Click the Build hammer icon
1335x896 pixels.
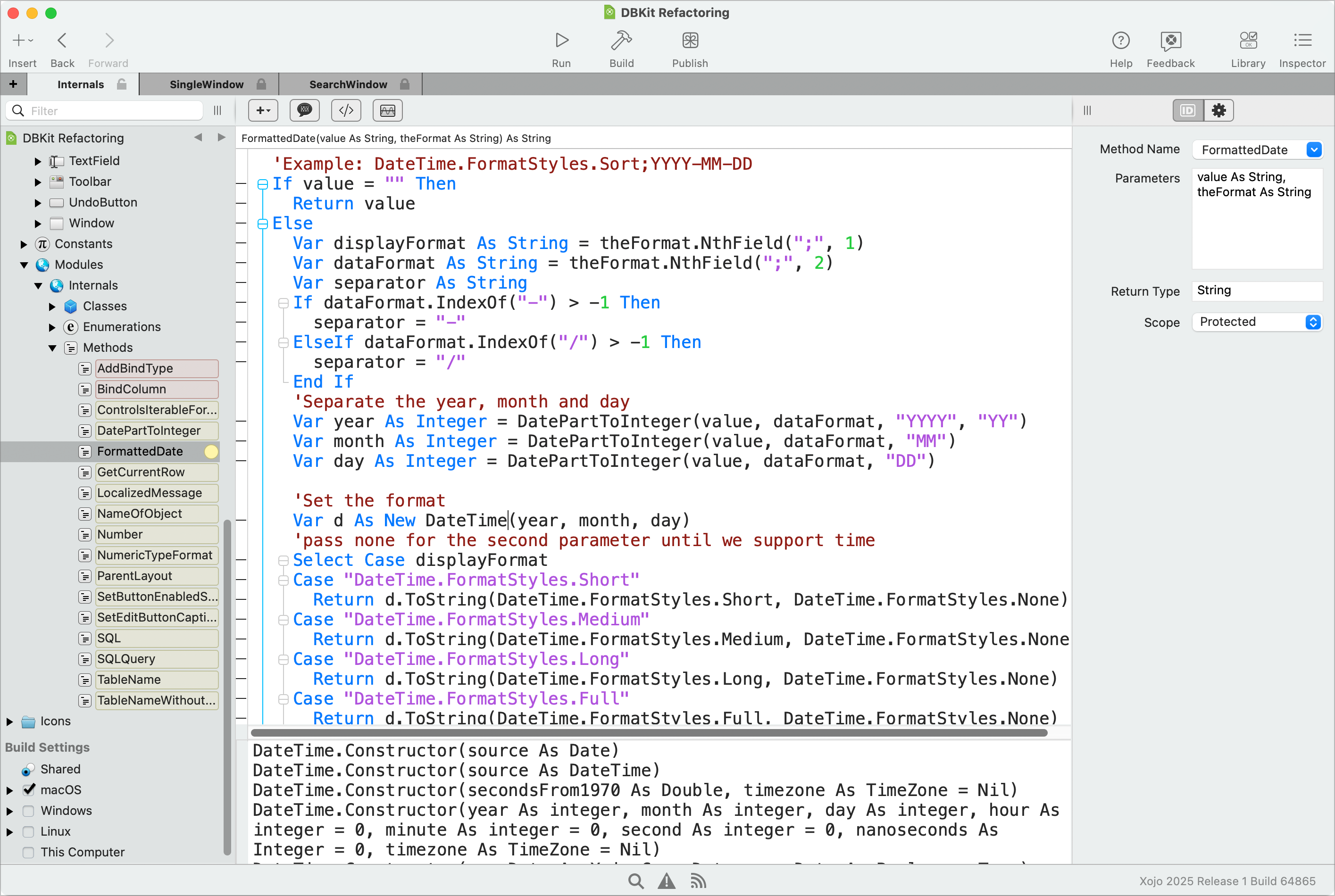click(x=621, y=41)
